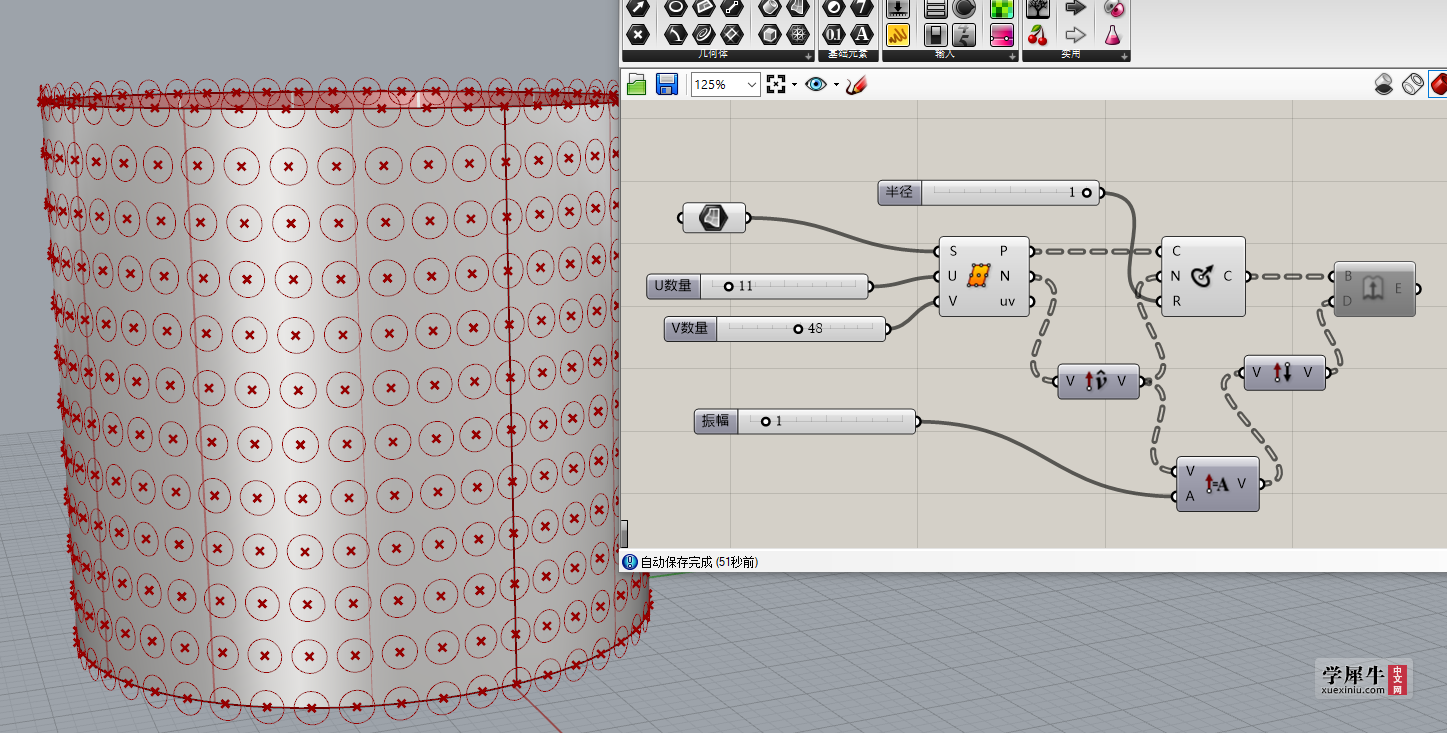This screenshot has width=1447, height=733.
Task: Click the P output of Divide Surface
Action: click(x=1004, y=251)
